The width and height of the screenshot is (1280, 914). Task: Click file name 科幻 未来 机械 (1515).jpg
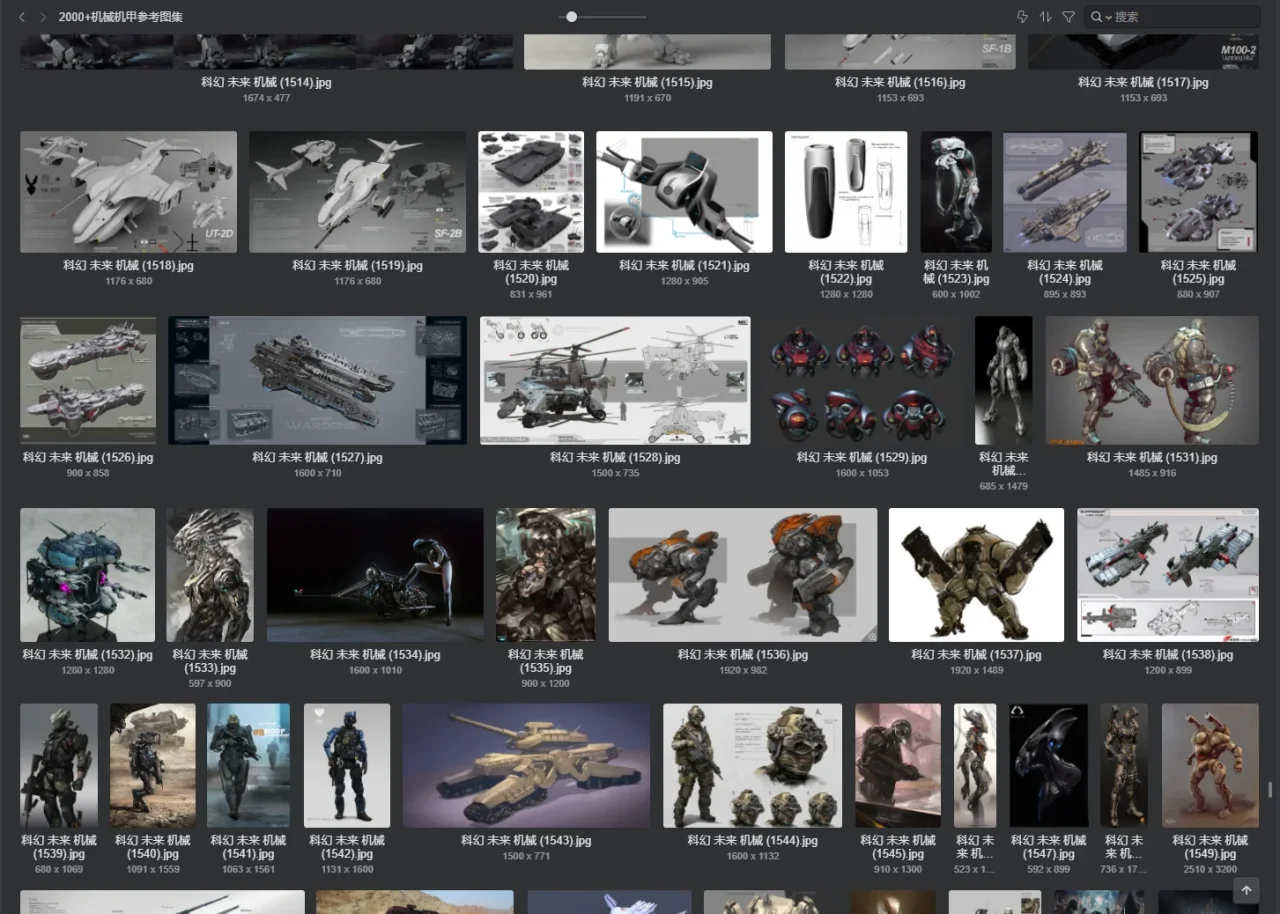coord(647,83)
